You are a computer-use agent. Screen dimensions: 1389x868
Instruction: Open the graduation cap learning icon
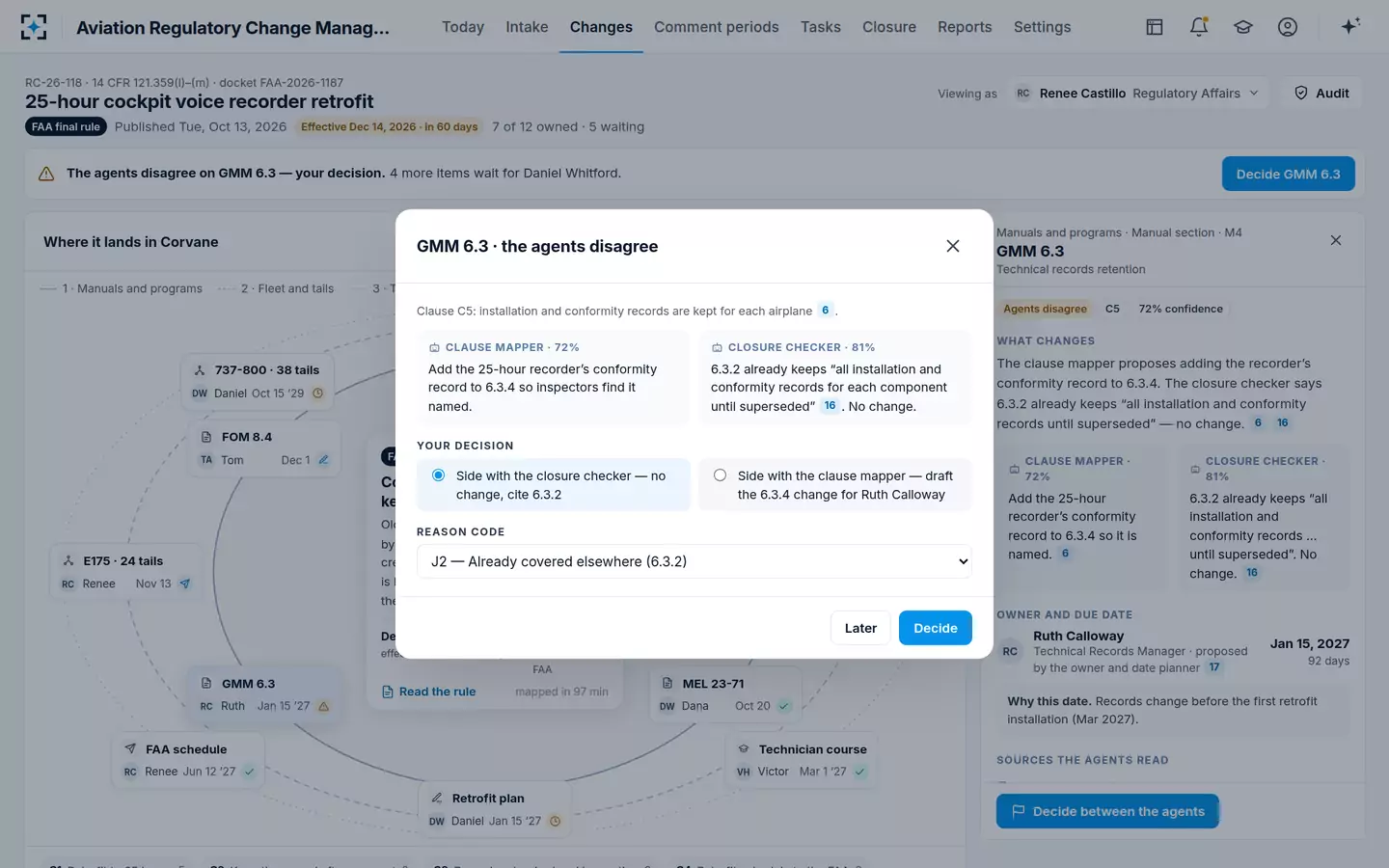pyautogui.click(x=1243, y=27)
